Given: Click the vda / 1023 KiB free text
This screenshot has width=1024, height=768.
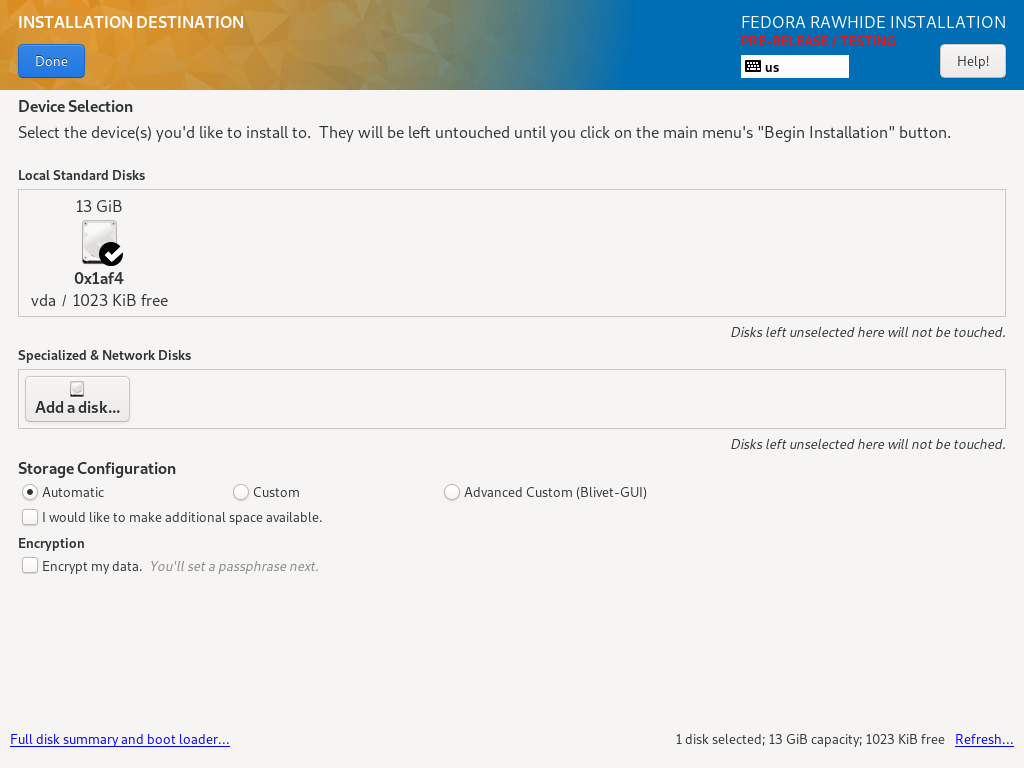Looking at the screenshot, I should pos(99,300).
